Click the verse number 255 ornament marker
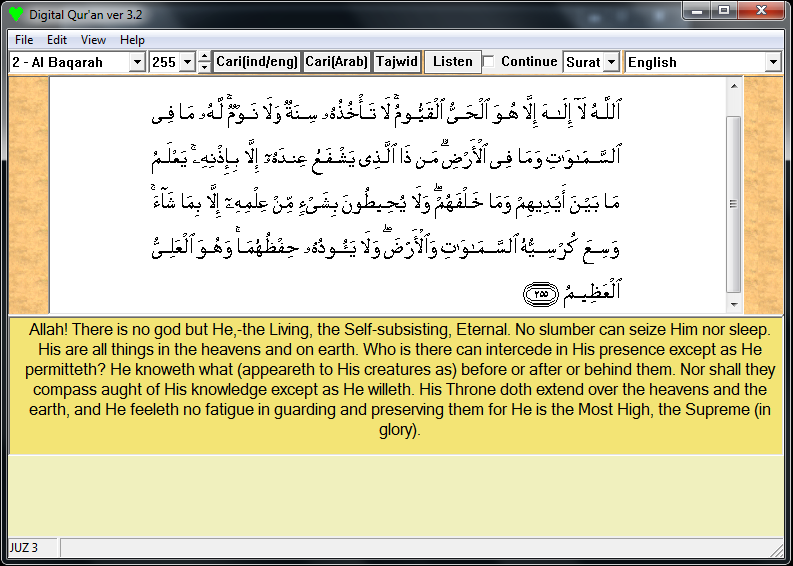This screenshot has height=566, width=793. pyautogui.click(x=541, y=294)
